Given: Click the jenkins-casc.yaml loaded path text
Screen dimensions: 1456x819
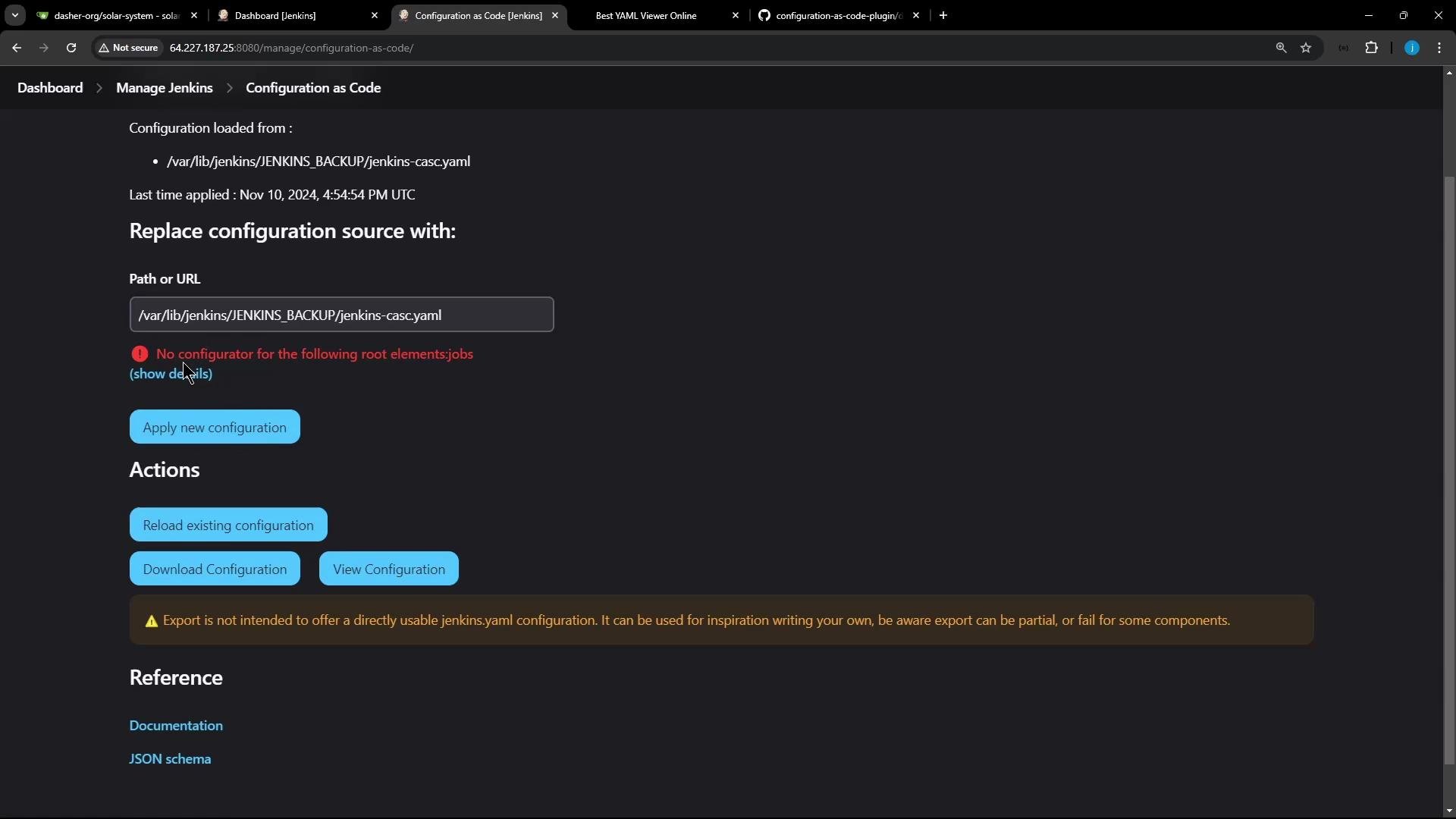Looking at the screenshot, I should tap(318, 162).
